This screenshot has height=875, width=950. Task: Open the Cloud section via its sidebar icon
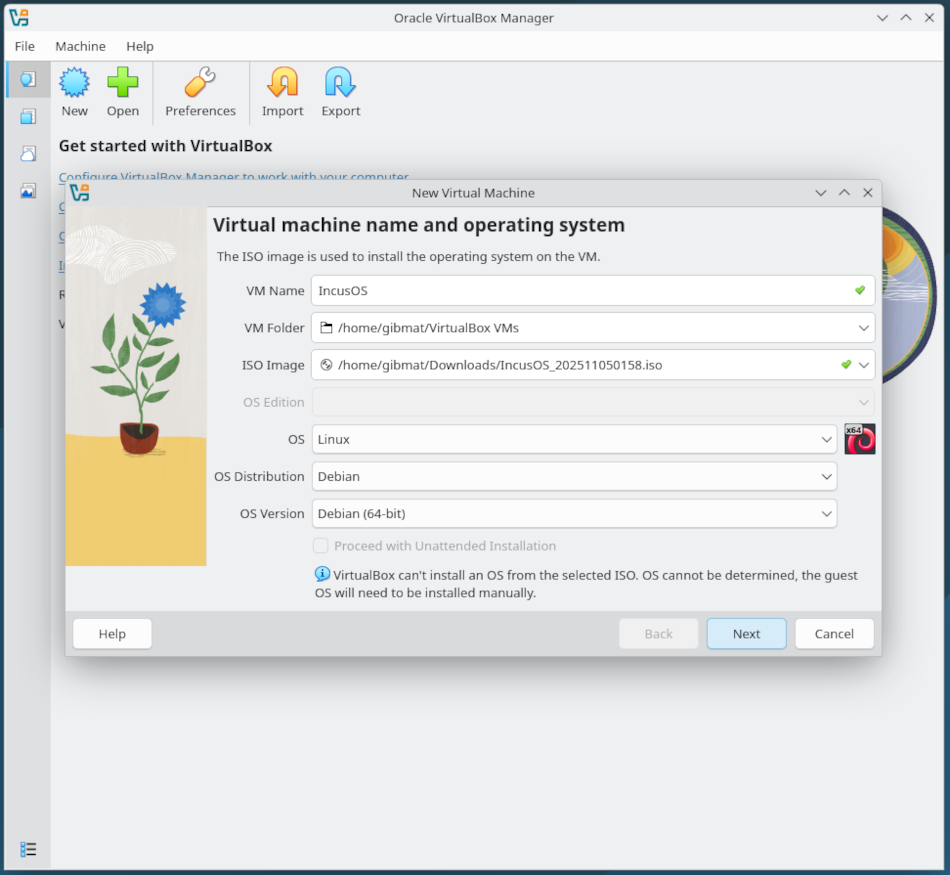click(28, 153)
